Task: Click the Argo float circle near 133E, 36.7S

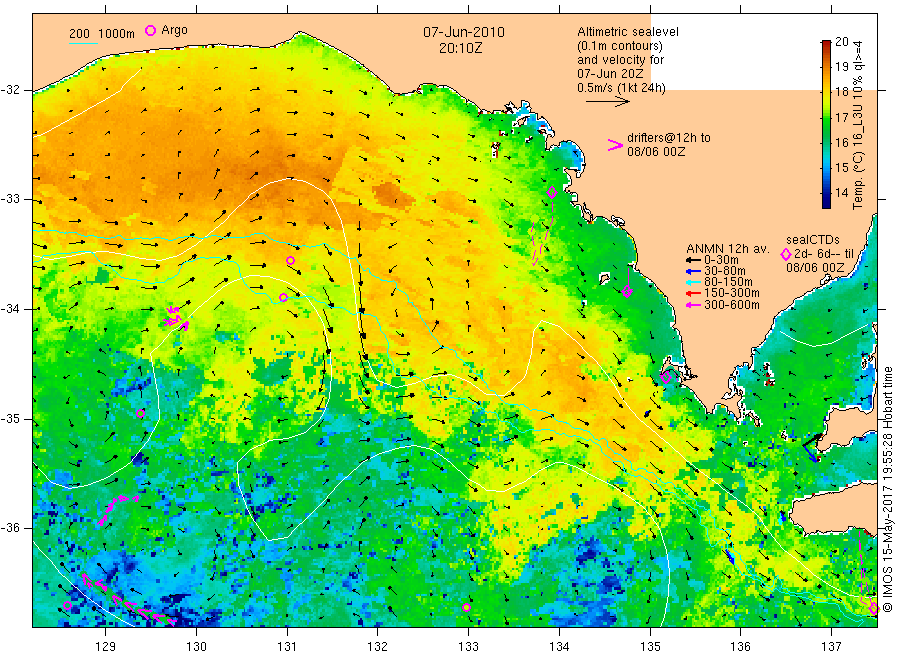Action: [x=467, y=607]
